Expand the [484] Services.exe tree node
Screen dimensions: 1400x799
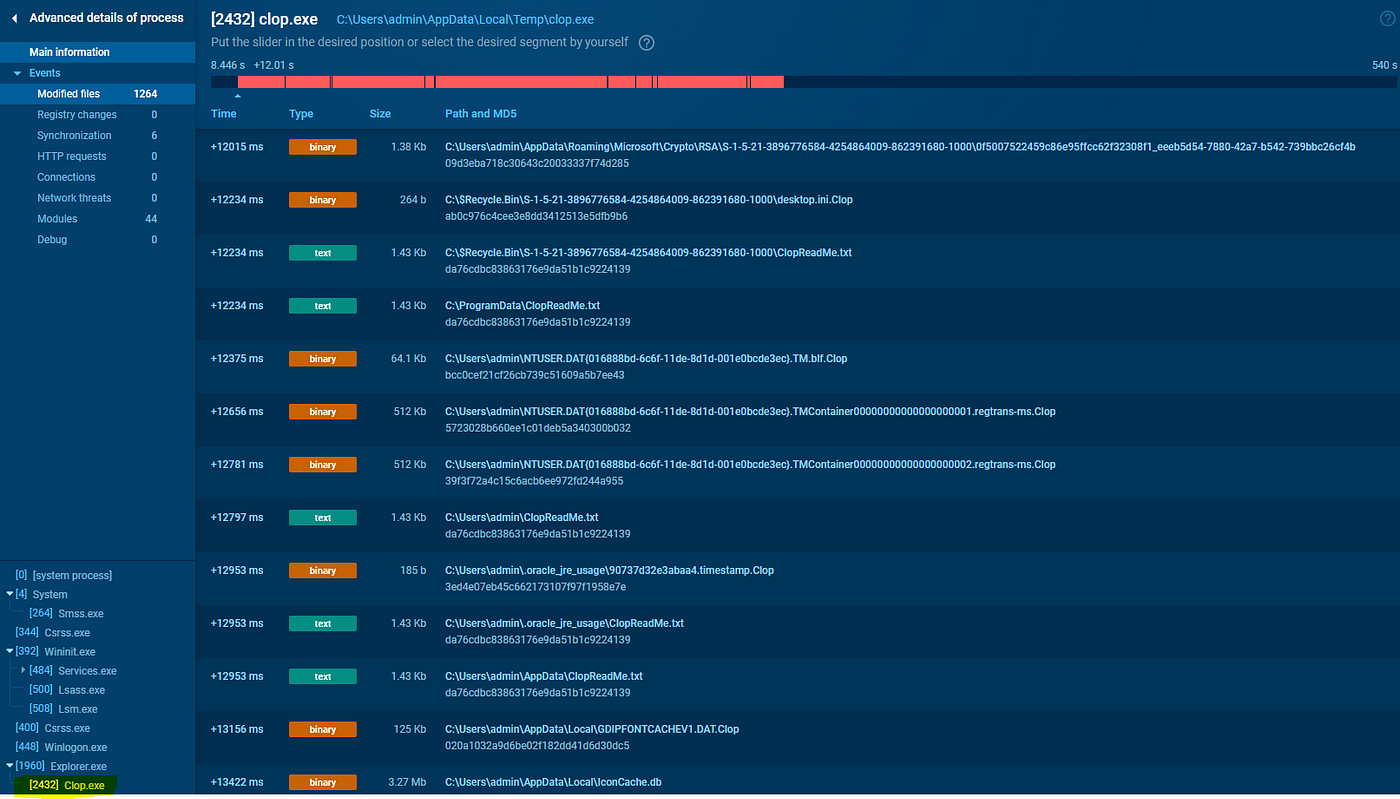tap(23, 670)
